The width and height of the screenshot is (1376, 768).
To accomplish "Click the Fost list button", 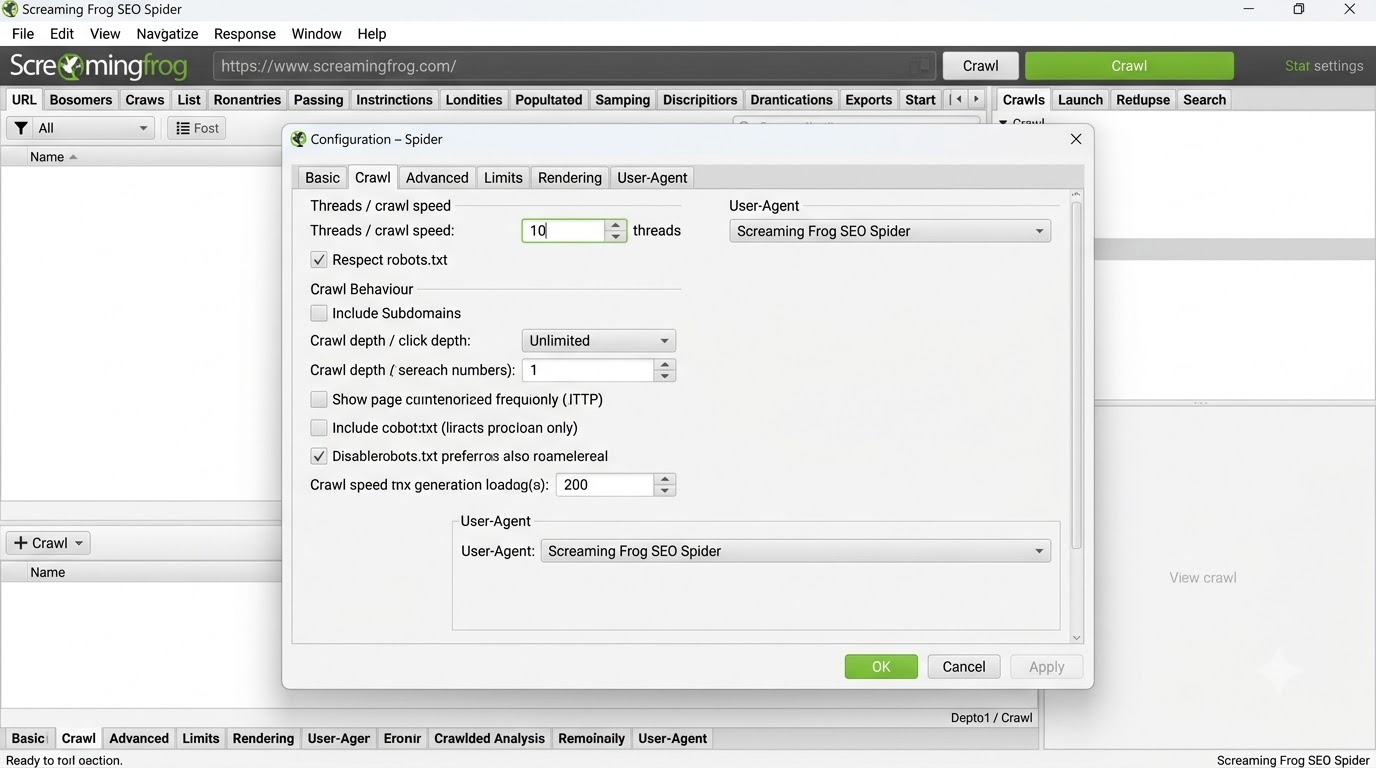I will (x=197, y=128).
